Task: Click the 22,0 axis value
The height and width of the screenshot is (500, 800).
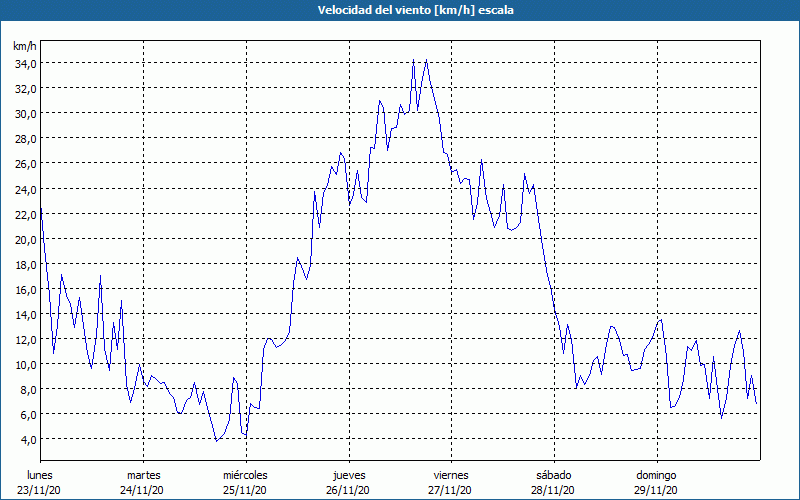Action: [26, 214]
